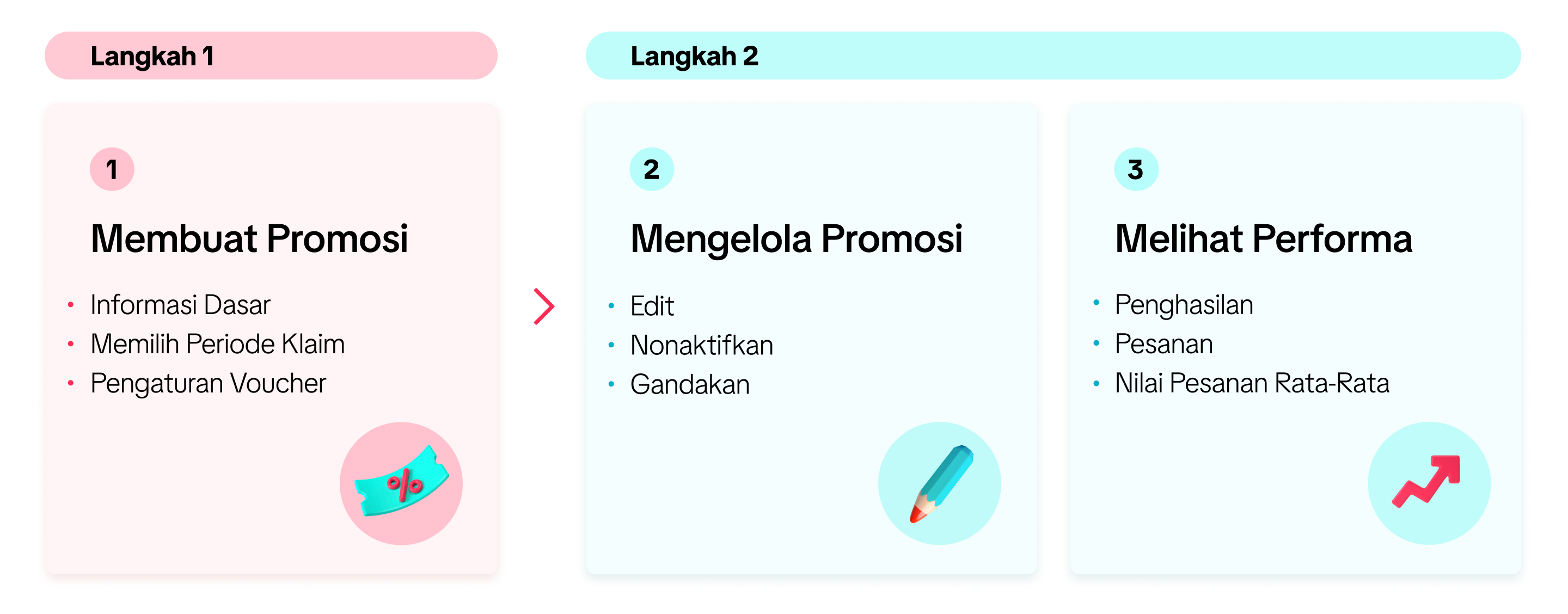Screen dimensions: 1568x614
Task: Click Pengaturan Voucher list item
Action: [x=208, y=383]
